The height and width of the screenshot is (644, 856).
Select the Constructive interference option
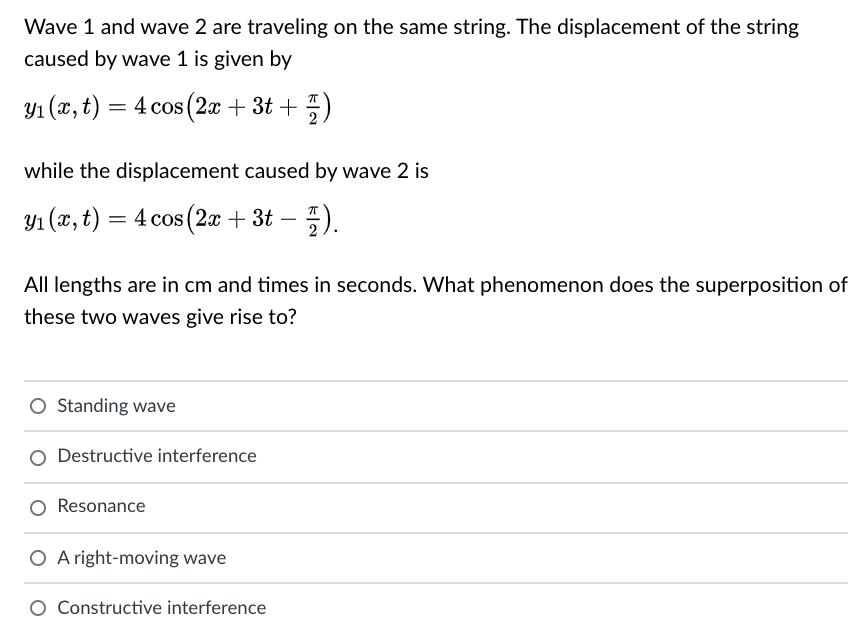[x=37, y=607]
